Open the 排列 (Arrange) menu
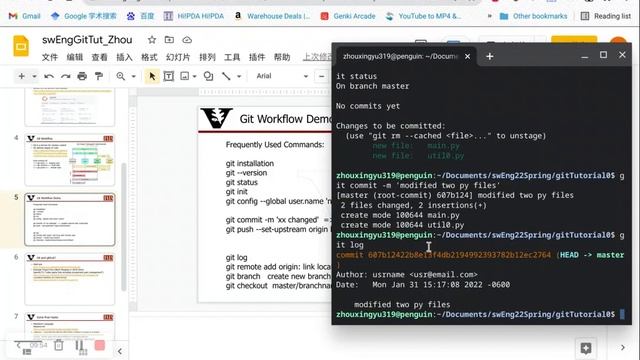Viewport: 640px width, 360px height. point(207,57)
